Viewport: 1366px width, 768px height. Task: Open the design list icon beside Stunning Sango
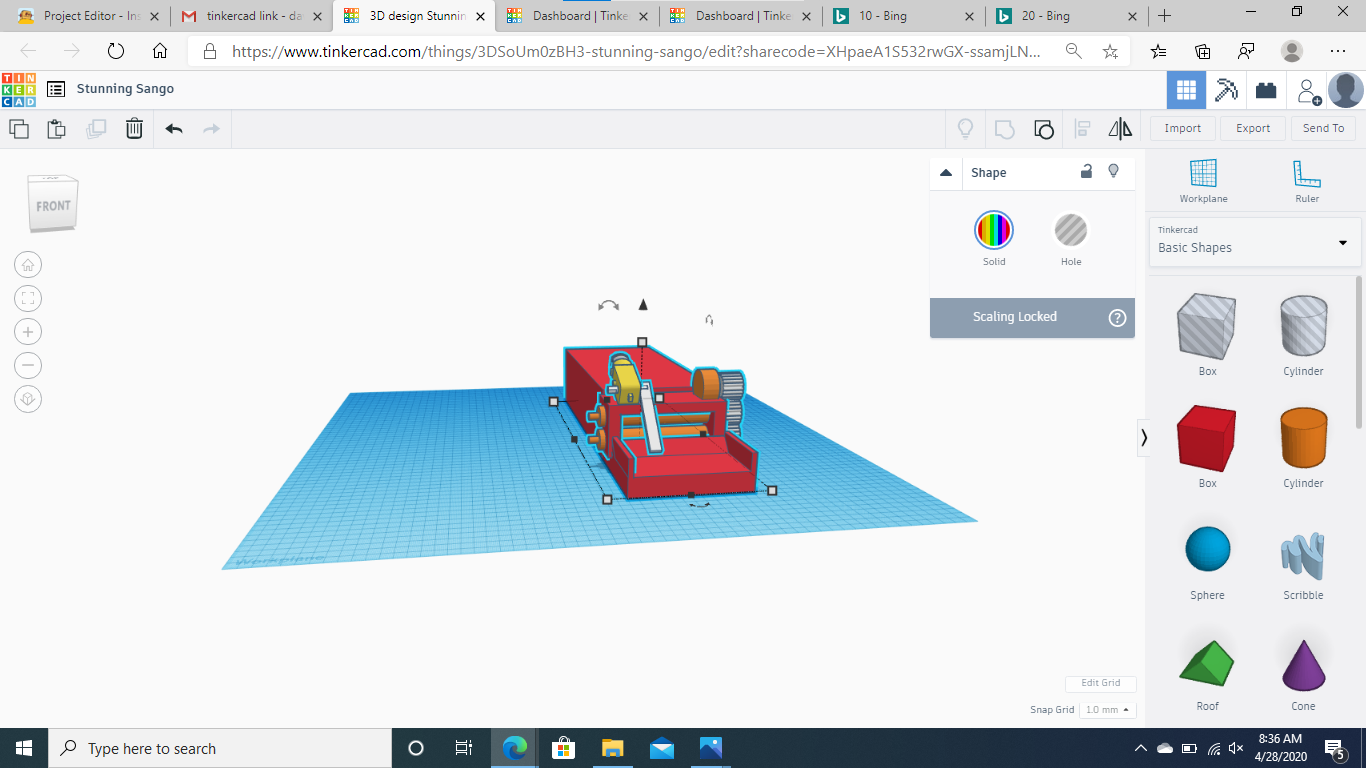pyautogui.click(x=56, y=89)
